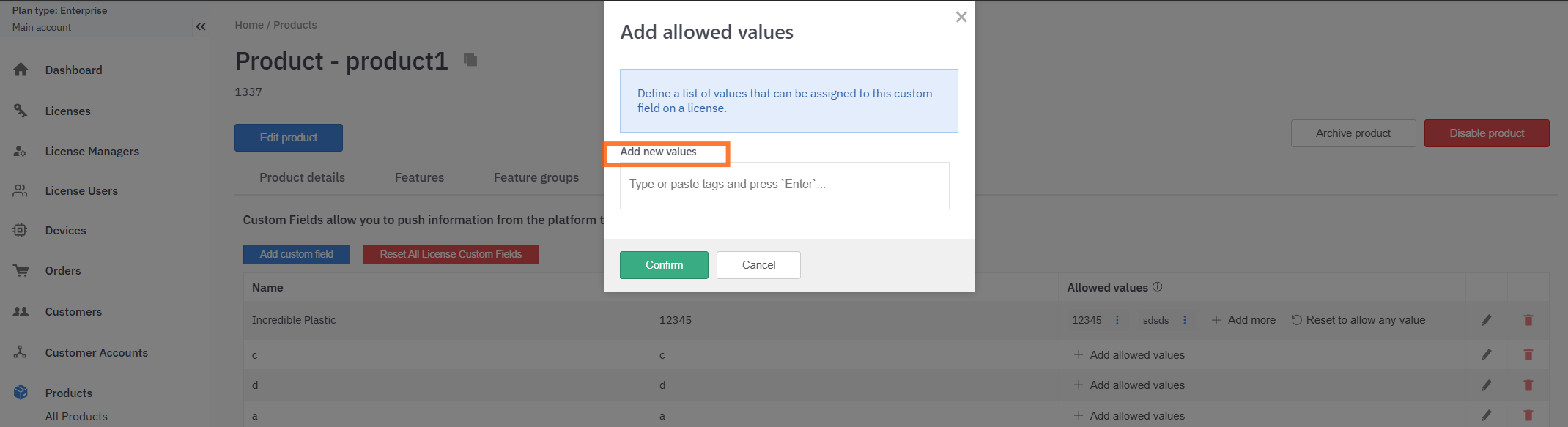Cancel the Add allowed values dialog
The width and height of the screenshot is (1568, 427).
(x=758, y=265)
